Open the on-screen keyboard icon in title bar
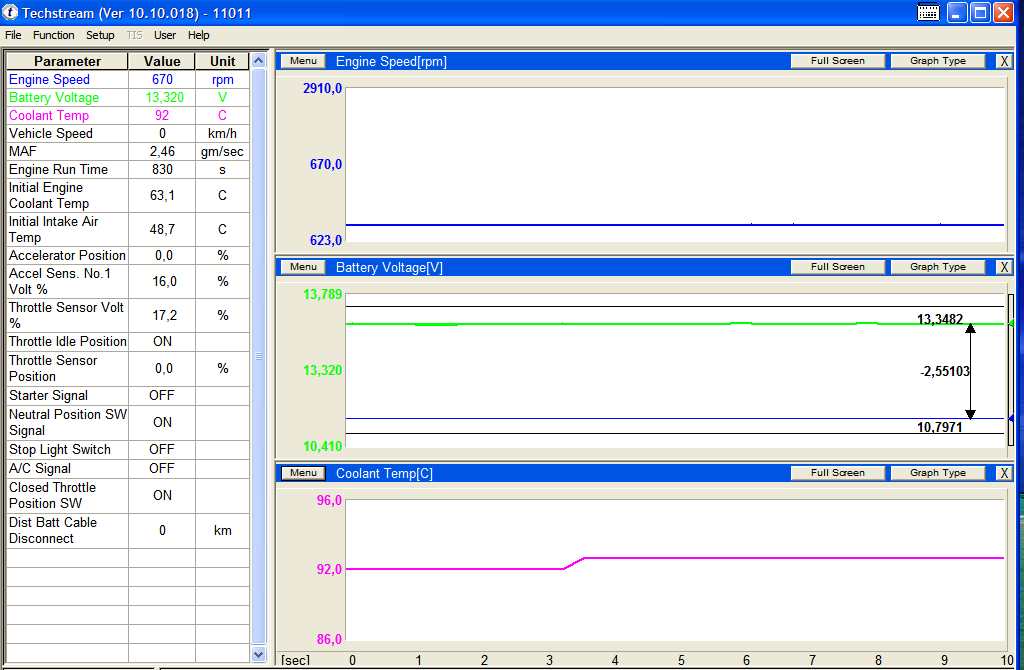 pos(928,12)
